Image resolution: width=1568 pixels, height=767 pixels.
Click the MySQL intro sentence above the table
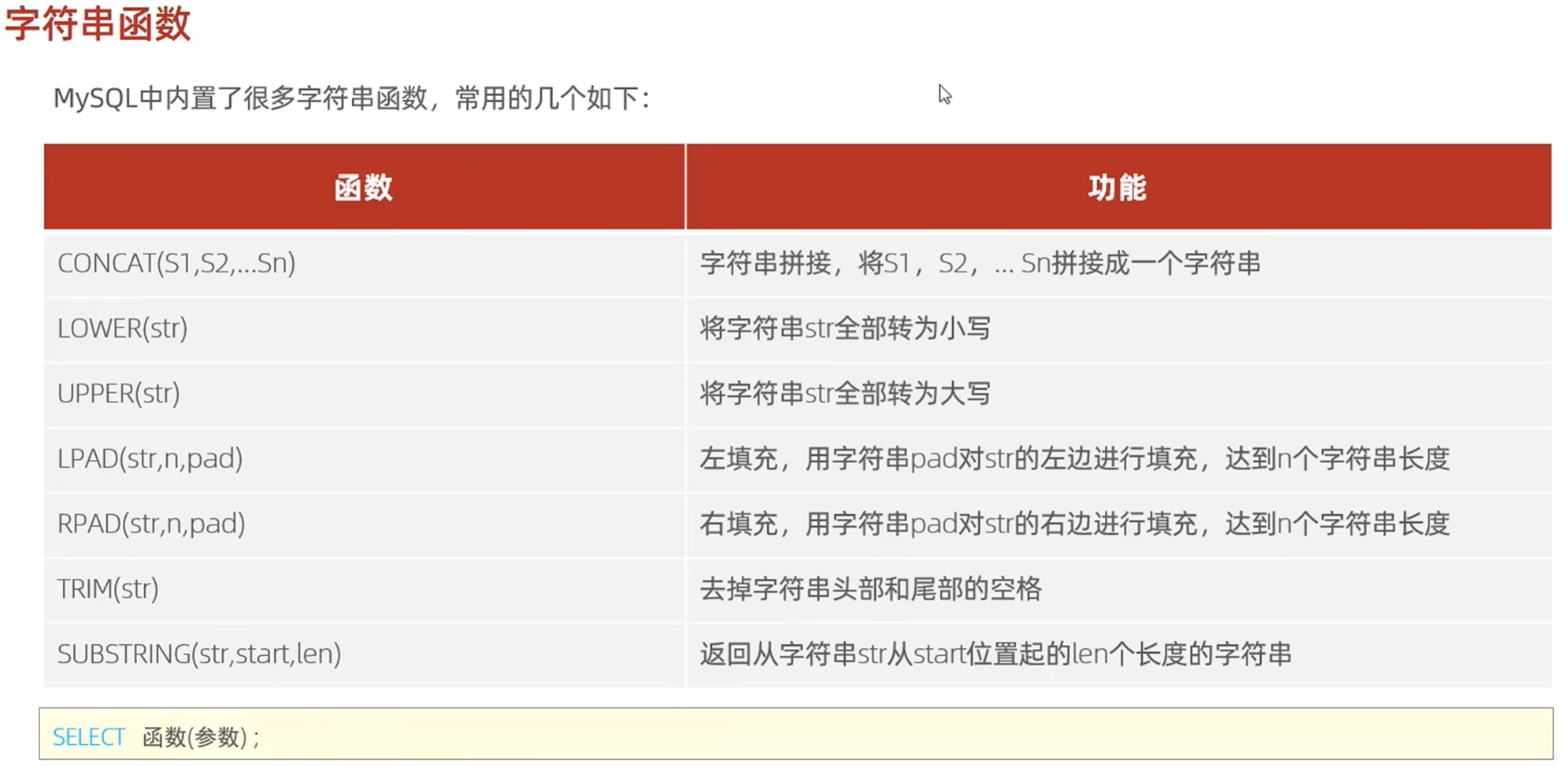pyautogui.click(x=351, y=98)
